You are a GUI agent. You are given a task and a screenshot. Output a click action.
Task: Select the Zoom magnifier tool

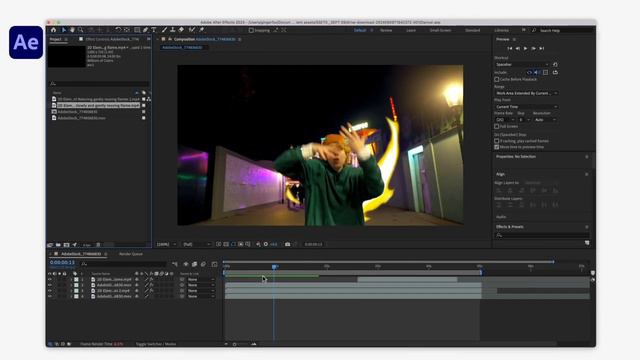80,30
